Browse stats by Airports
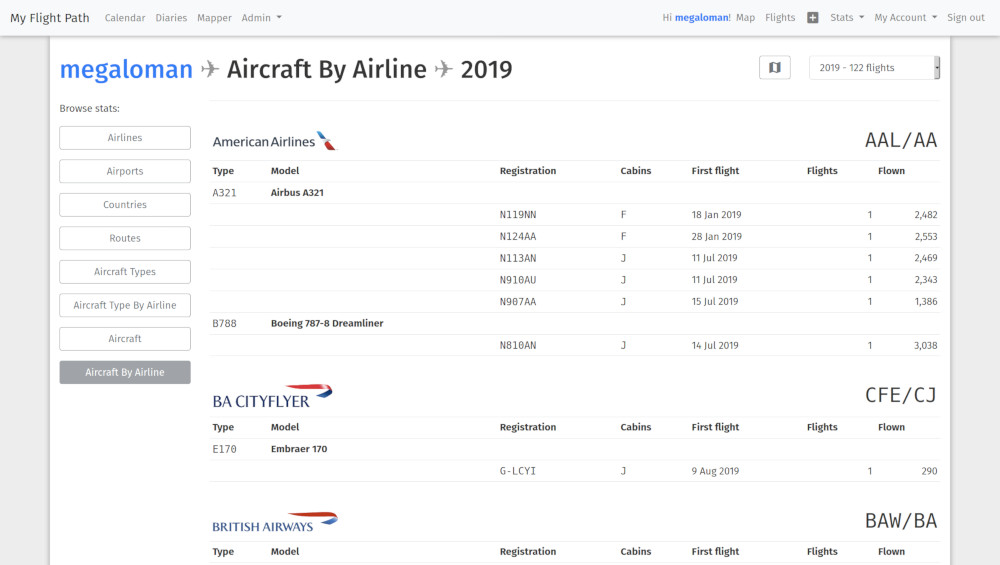1000x565 pixels. pyautogui.click(x=125, y=171)
